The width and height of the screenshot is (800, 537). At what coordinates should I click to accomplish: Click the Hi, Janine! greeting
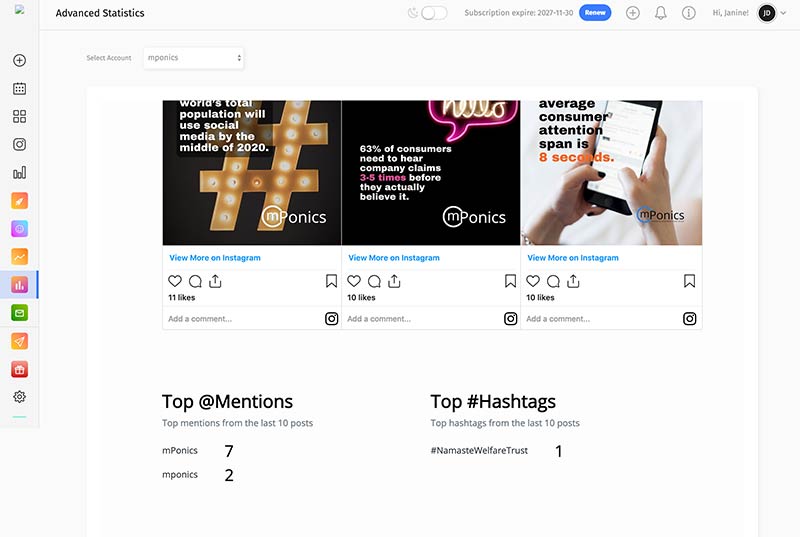pos(731,13)
